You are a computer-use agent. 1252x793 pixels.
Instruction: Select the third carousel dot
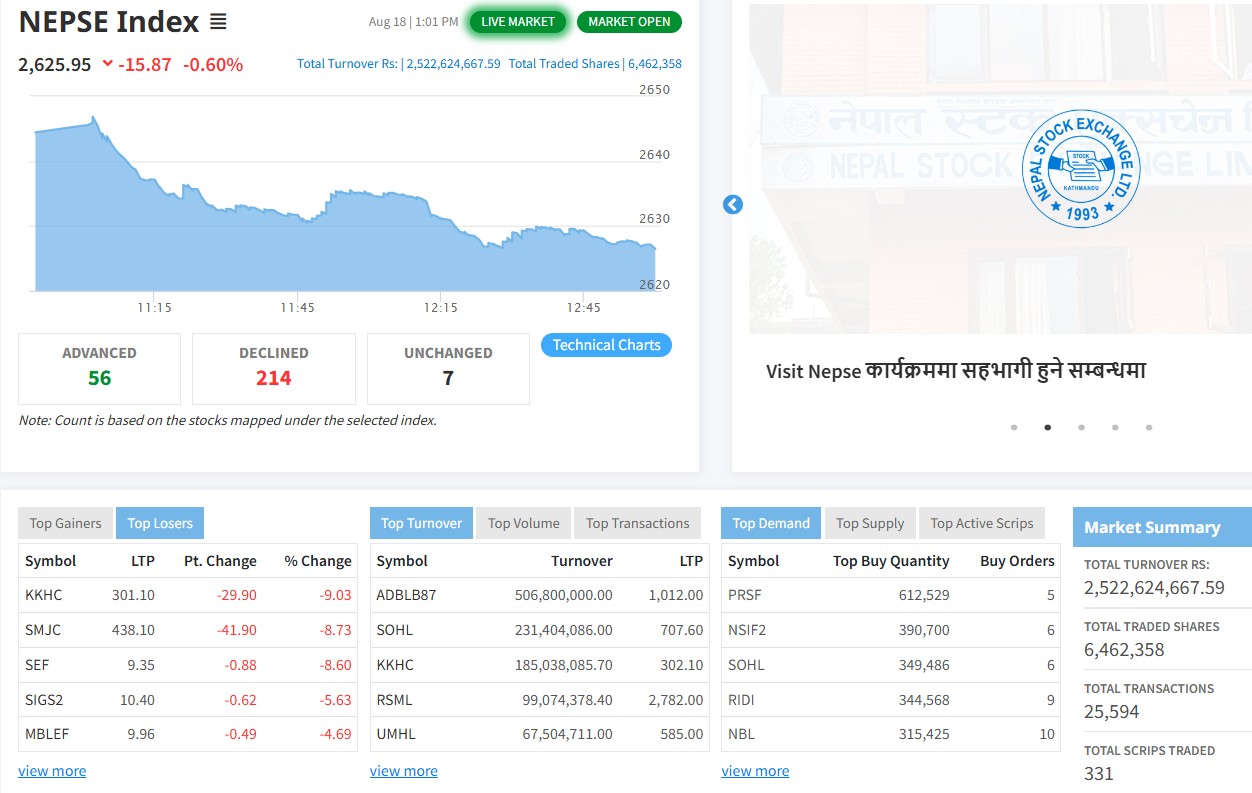pyautogui.click(x=1081, y=427)
